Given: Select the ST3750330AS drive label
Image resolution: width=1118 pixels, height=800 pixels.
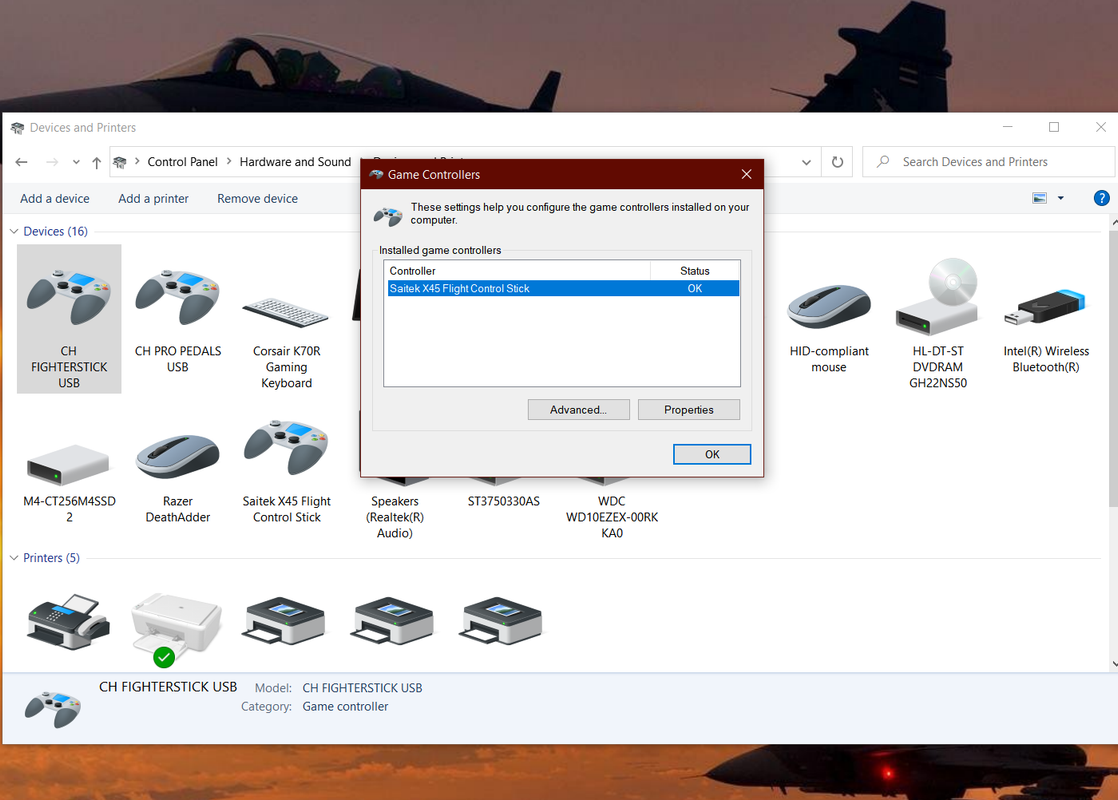Looking at the screenshot, I should coord(503,501).
